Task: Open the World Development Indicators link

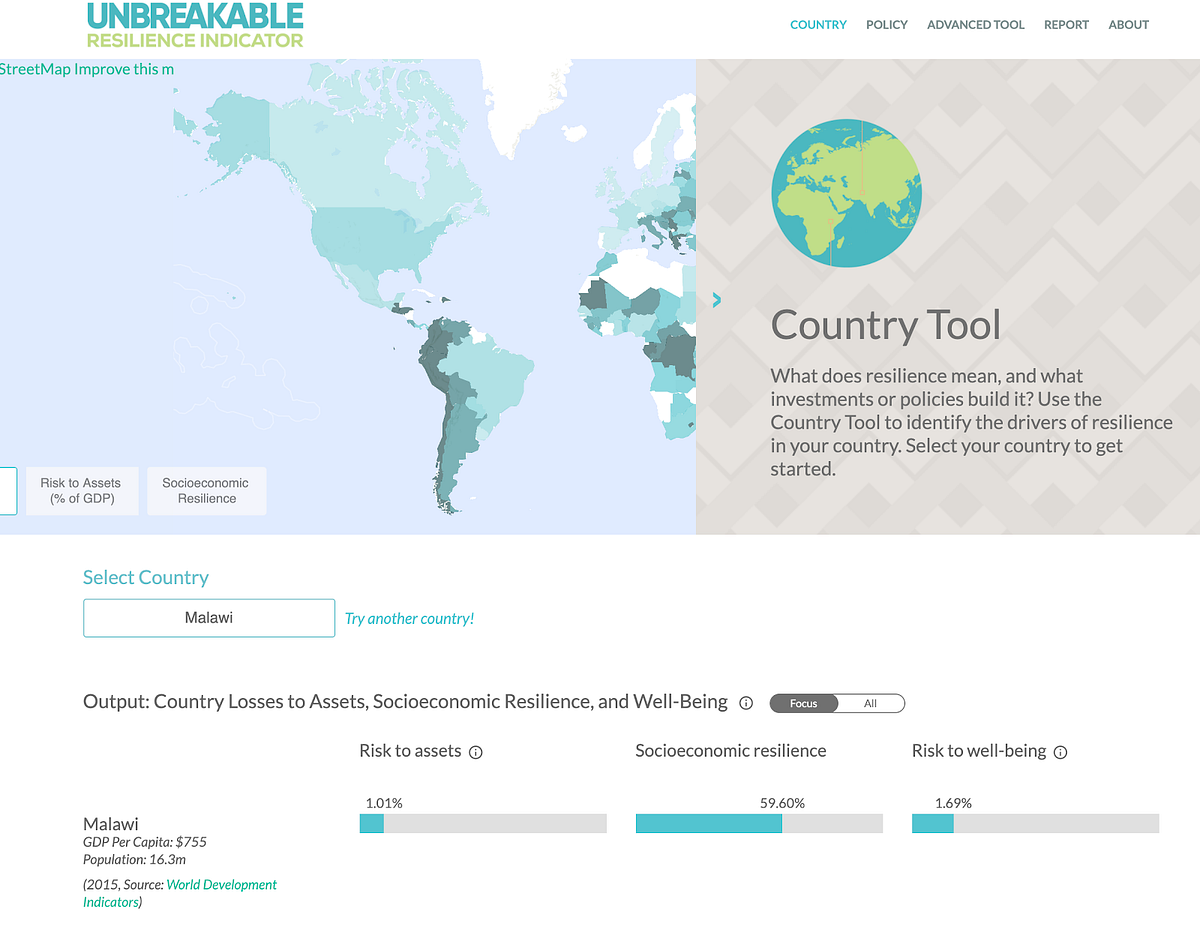Action: tap(221, 884)
